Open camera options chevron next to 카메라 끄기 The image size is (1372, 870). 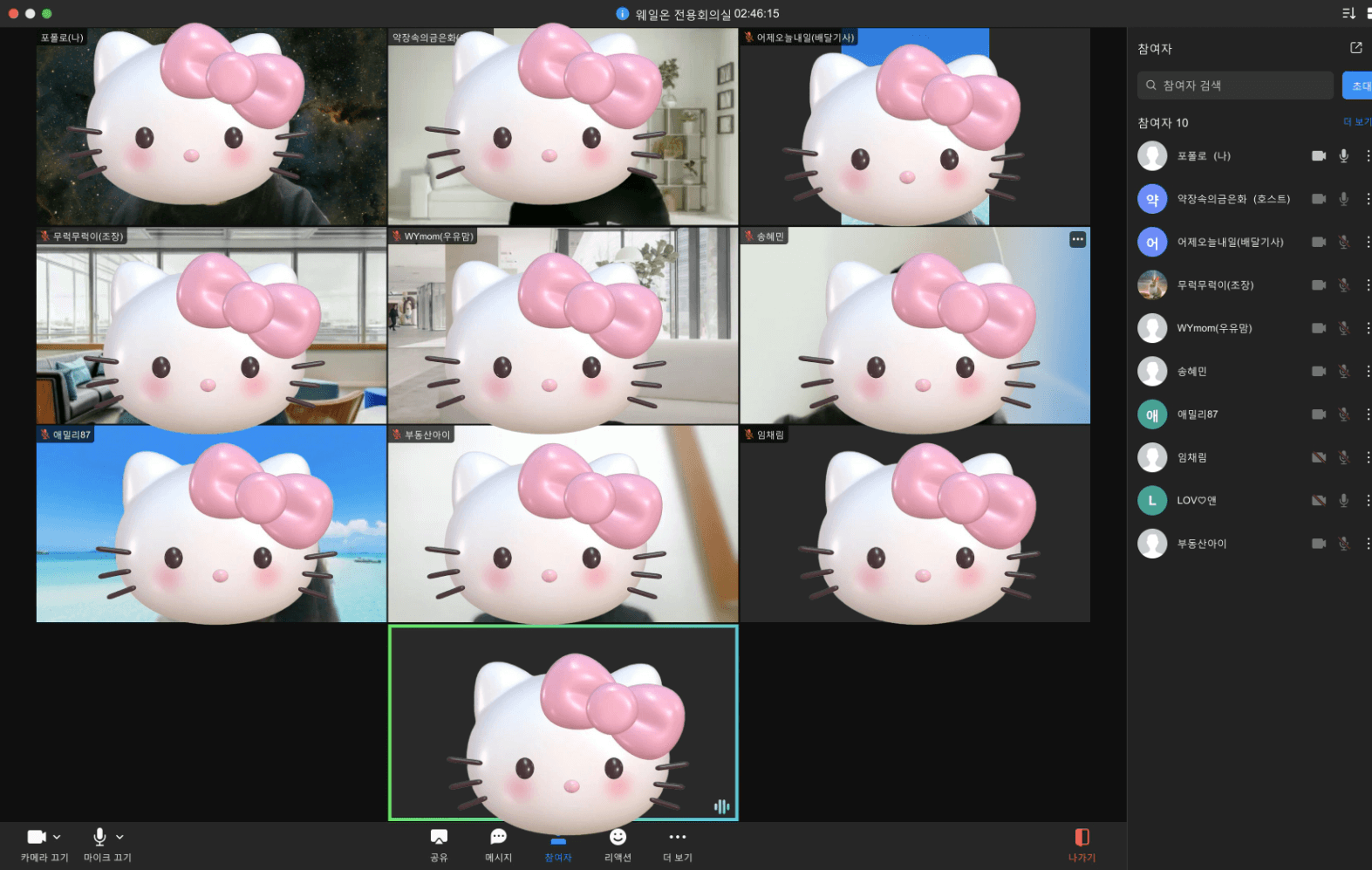(58, 838)
